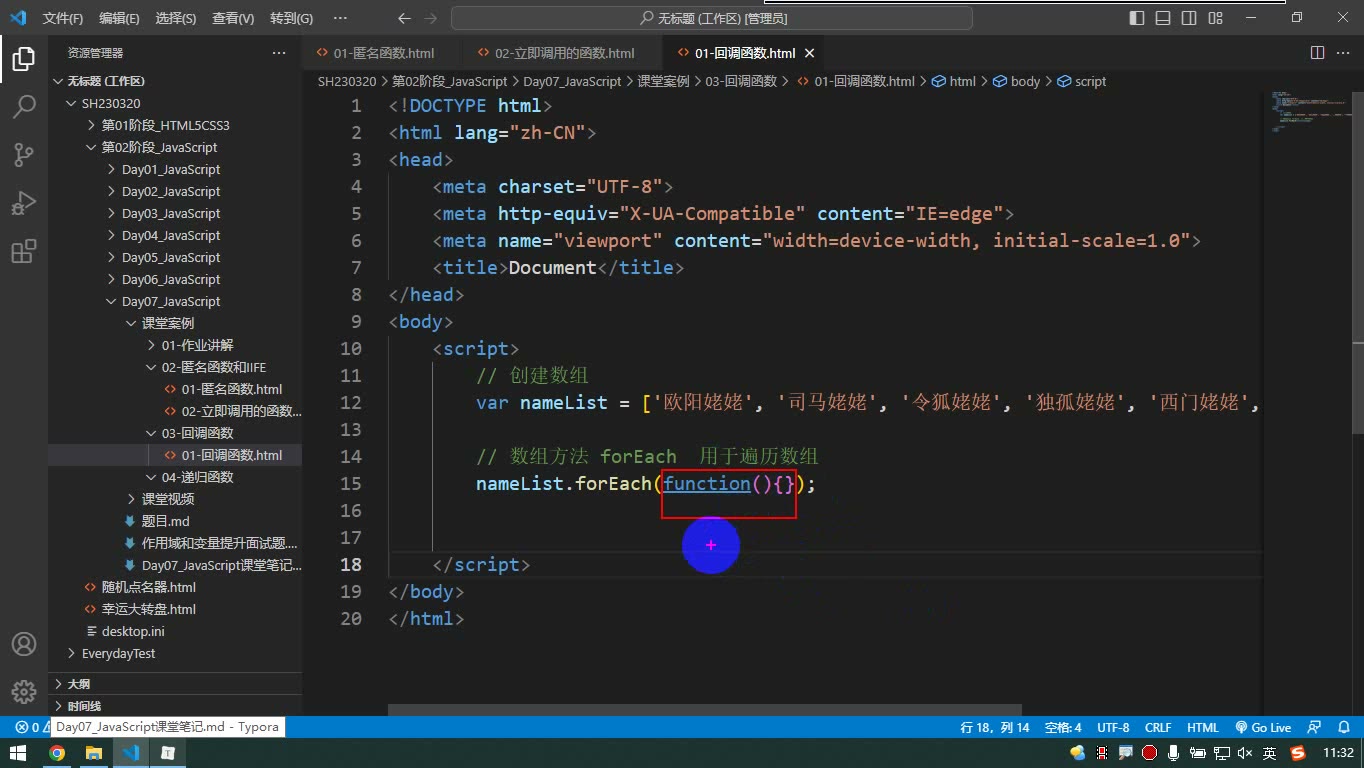Open the Run and Debug view
This screenshot has height=768, width=1364.
pyautogui.click(x=24, y=203)
